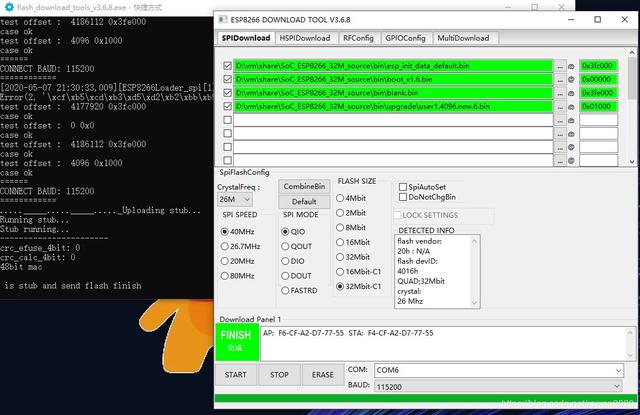
Task: Uncheck the boot_v1.6.bin row checkbox
Action: tap(228, 79)
